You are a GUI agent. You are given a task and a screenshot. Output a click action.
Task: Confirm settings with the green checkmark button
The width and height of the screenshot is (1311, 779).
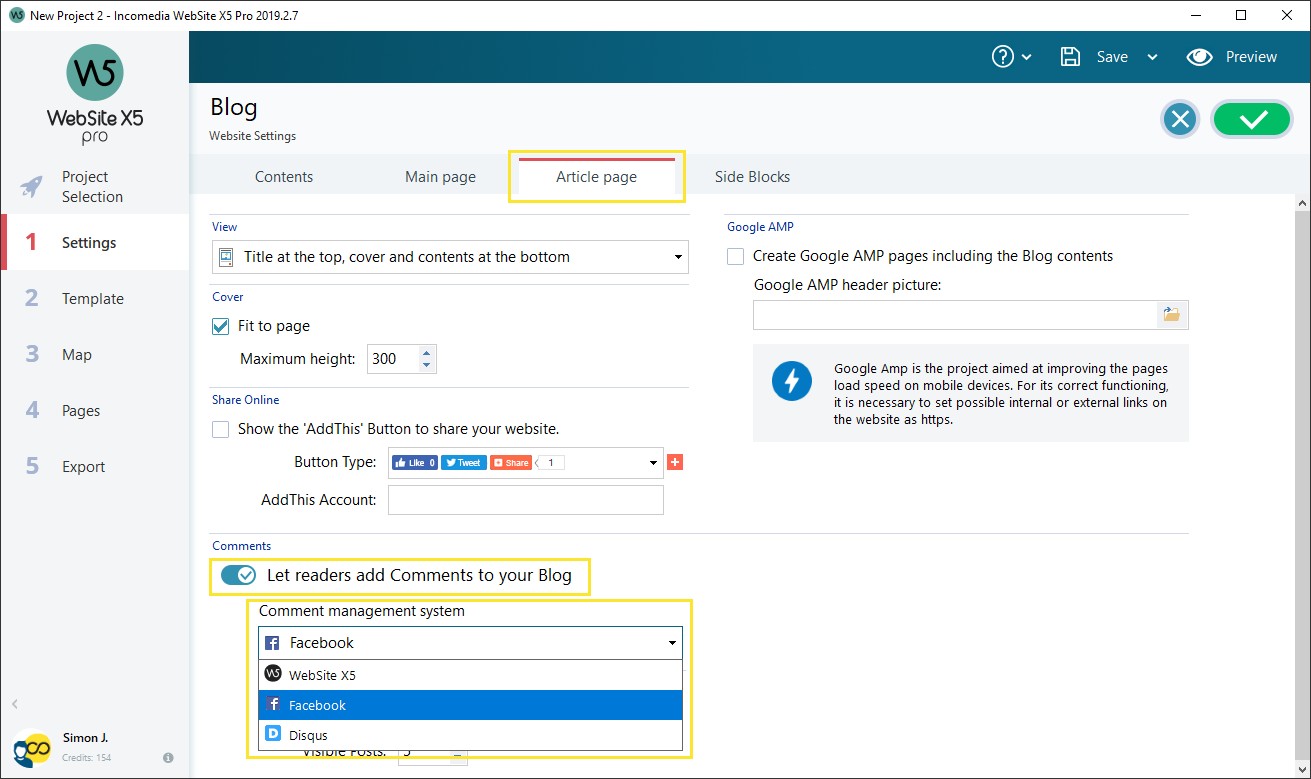(x=1252, y=118)
